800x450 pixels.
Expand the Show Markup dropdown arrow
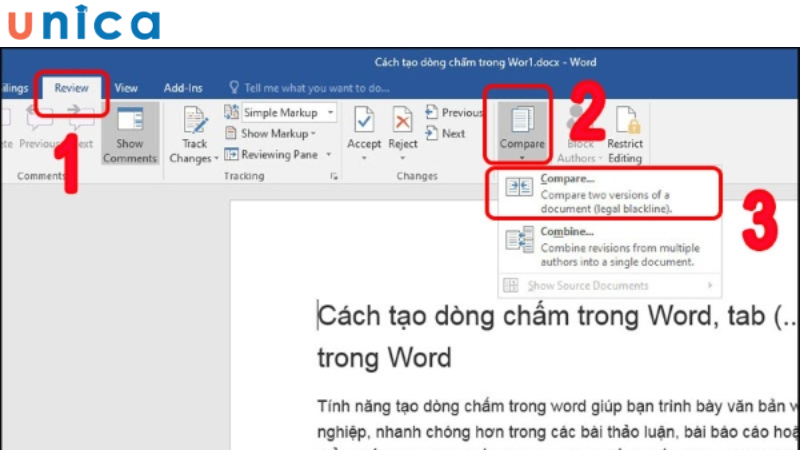(313, 134)
